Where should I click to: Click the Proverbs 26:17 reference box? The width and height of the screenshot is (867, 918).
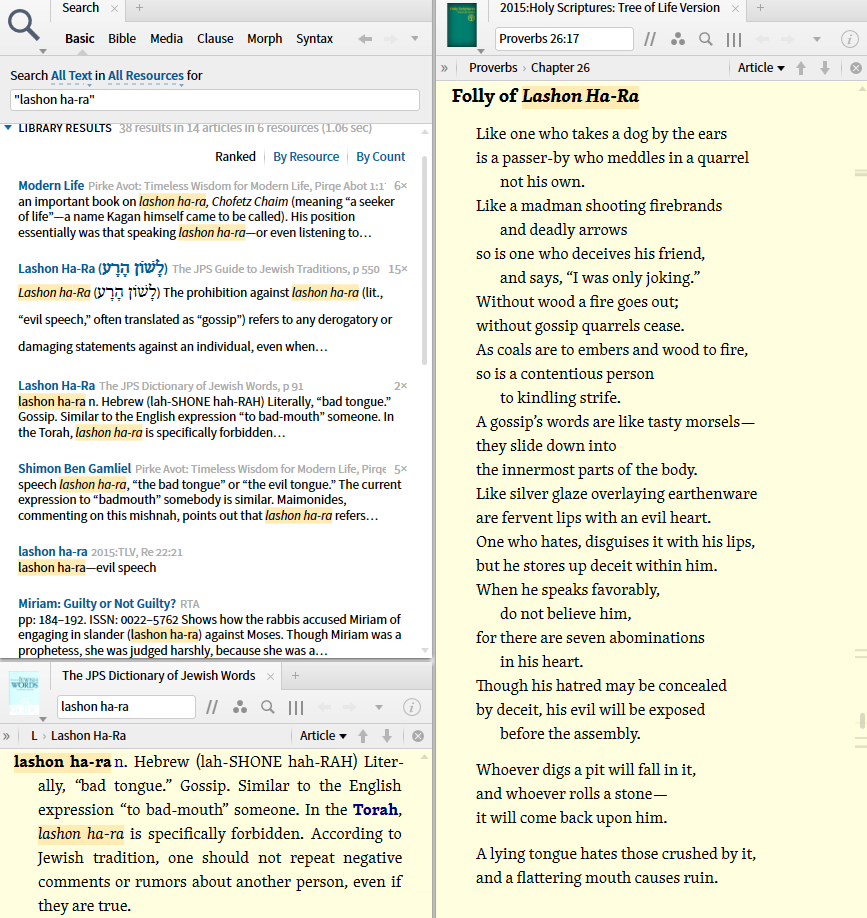click(564, 39)
